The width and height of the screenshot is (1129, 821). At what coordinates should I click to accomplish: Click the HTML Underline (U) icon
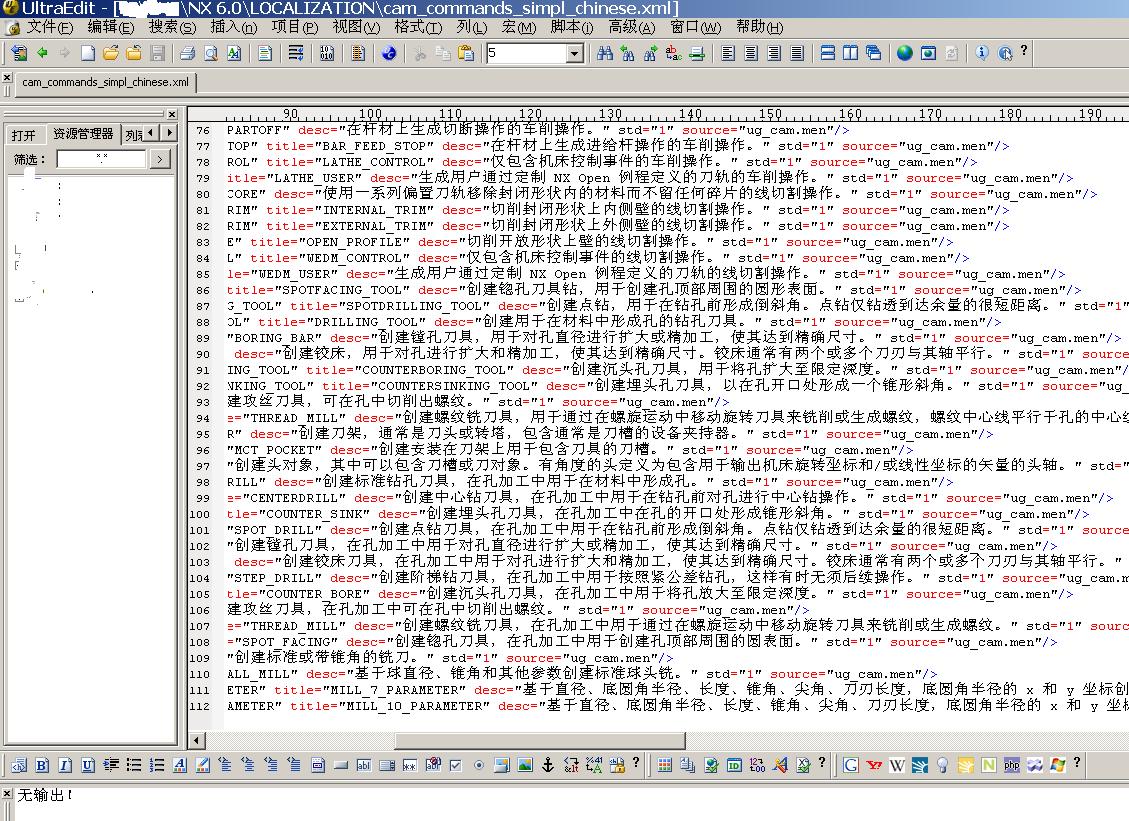(x=88, y=765)
